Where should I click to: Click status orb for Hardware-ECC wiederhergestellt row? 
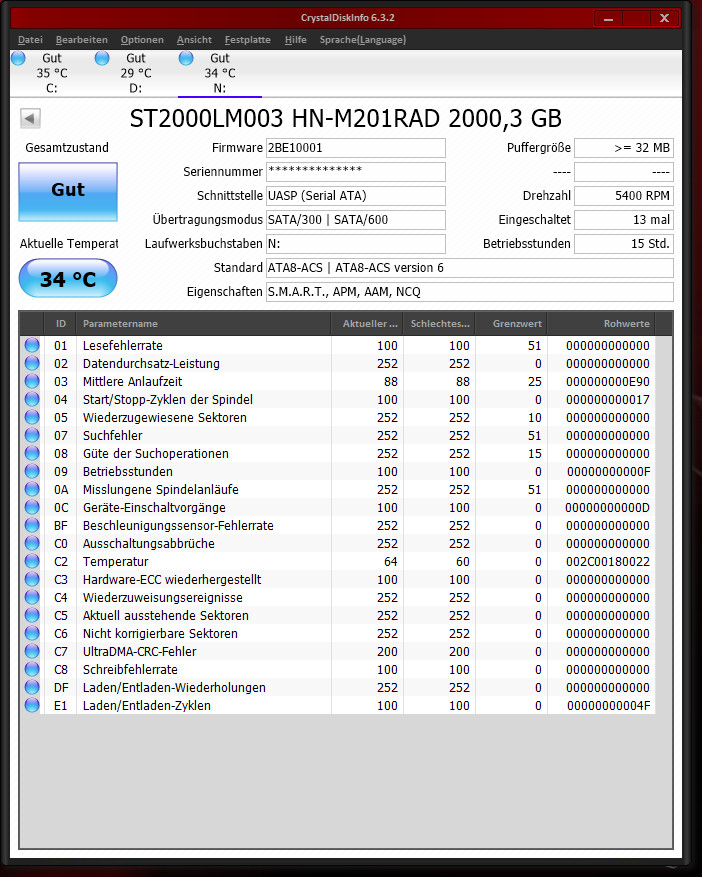(x=32, y=579)
